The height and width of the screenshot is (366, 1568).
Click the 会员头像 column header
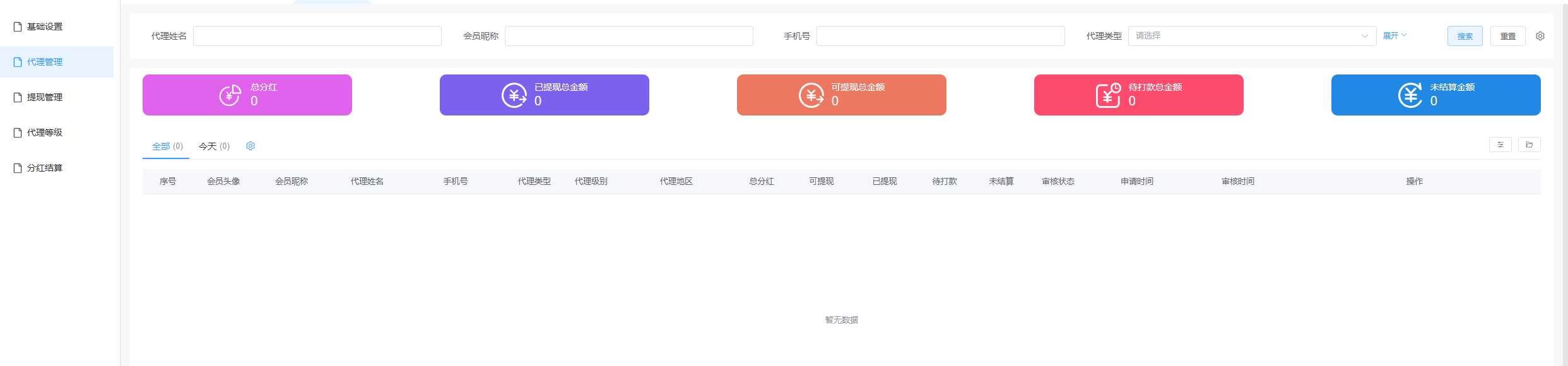tap(223, 181)
